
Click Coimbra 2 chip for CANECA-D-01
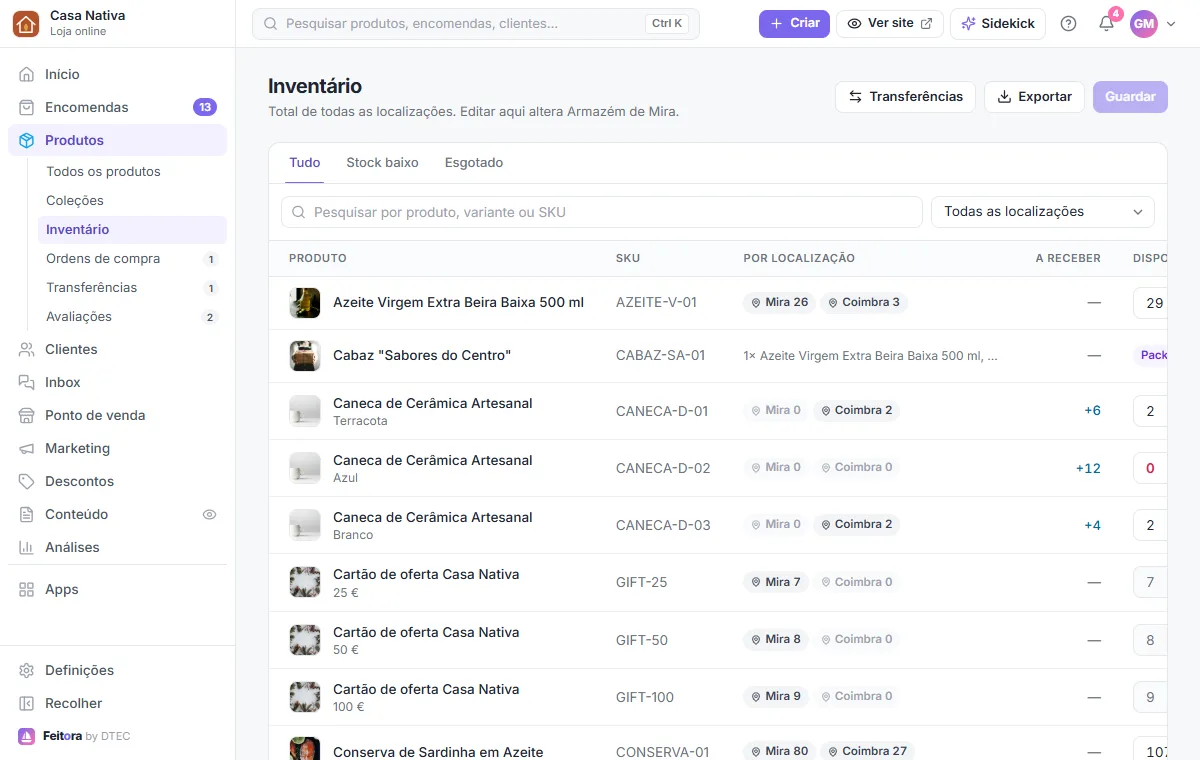(856, 410)
